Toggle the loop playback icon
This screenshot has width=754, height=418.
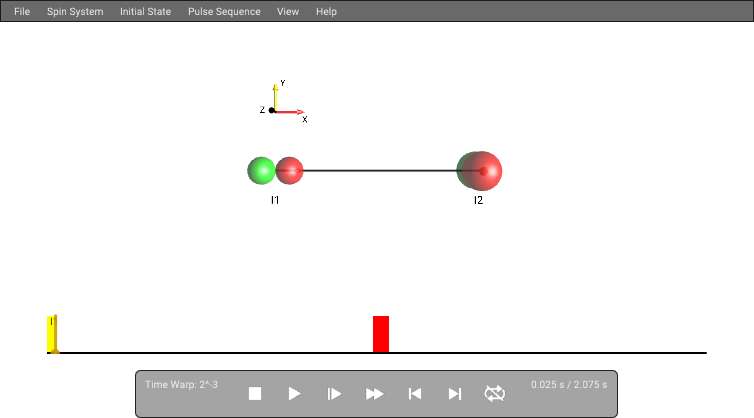coord(495,393)
